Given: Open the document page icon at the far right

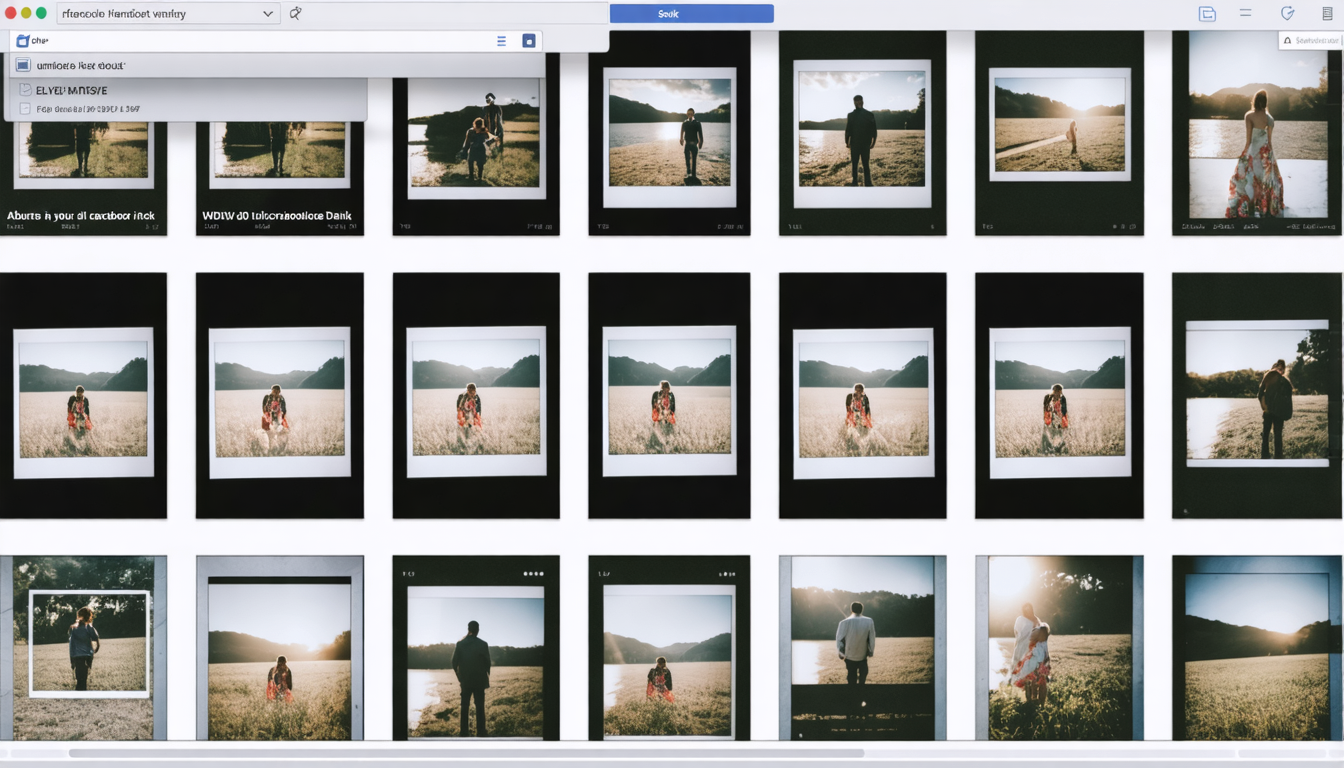Looking at the screenshot, I should (1327, 14).
